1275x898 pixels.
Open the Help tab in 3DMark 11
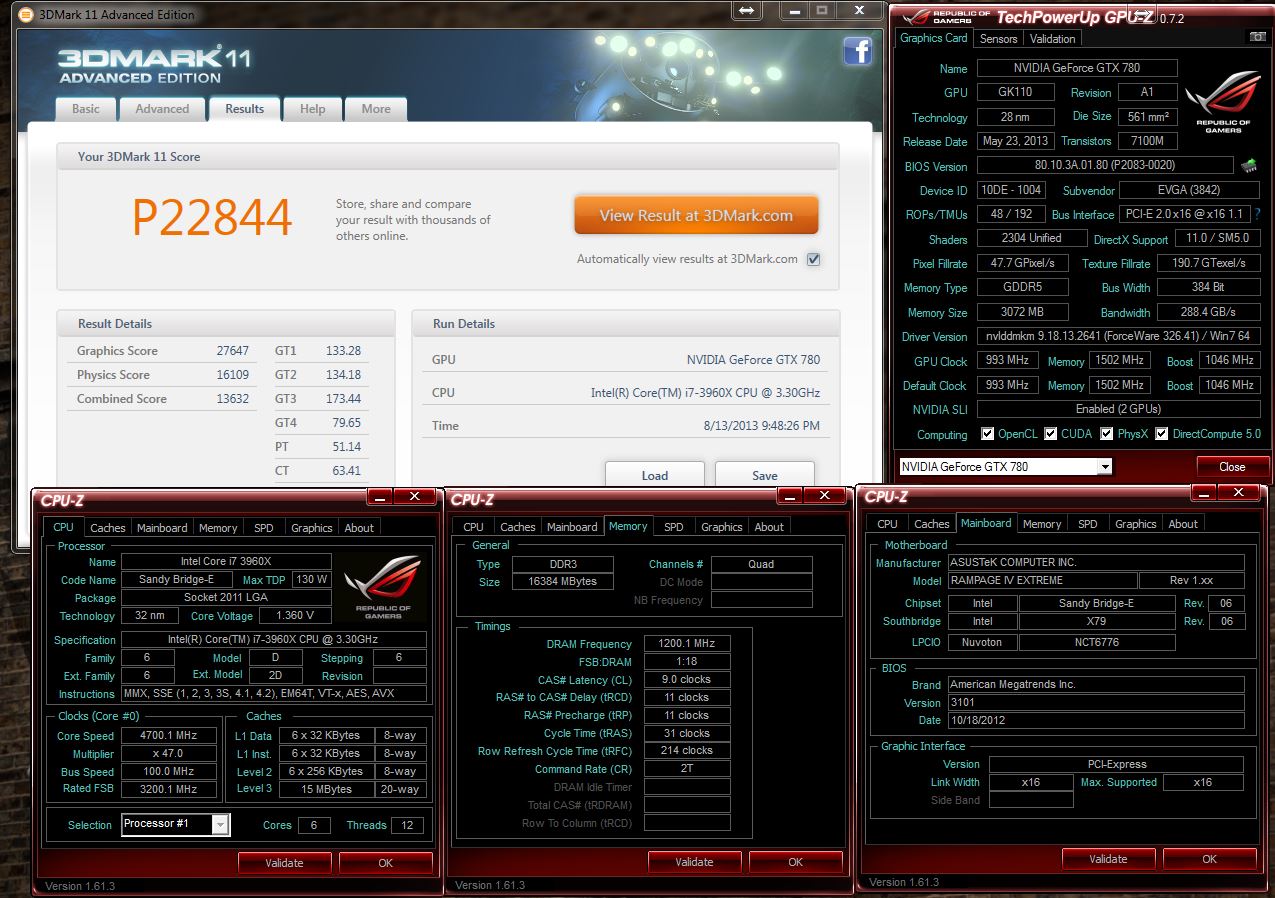313,109
